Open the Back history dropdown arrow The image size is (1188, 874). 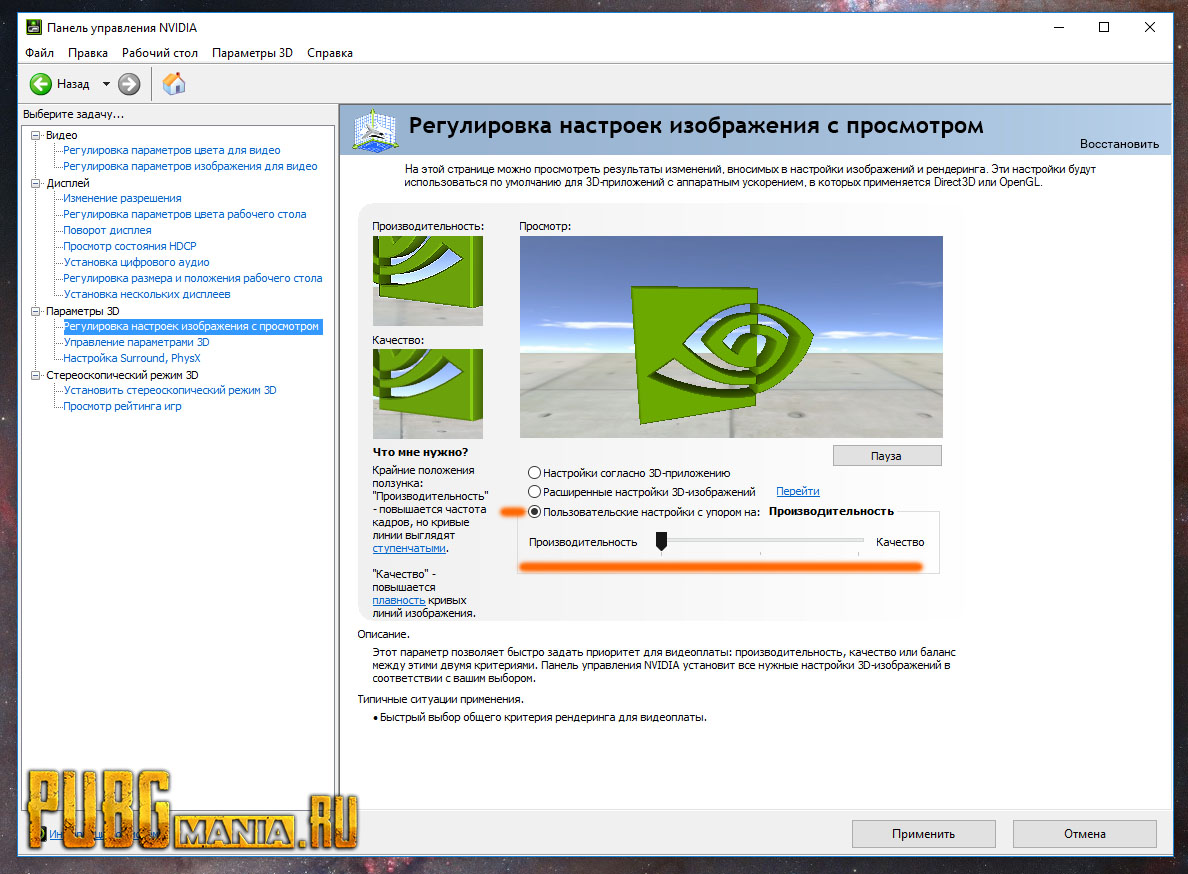(x=106, y=84)
